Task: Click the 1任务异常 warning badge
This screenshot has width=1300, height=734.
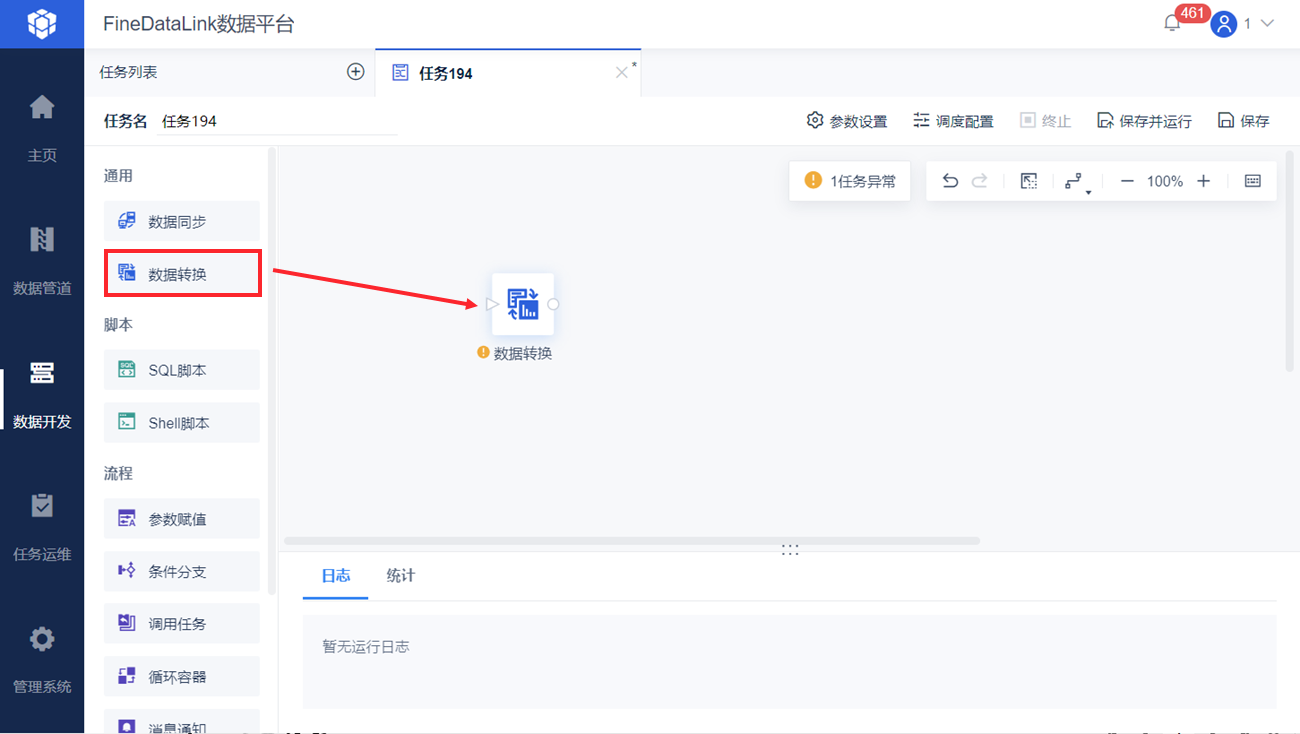Action: click(x=850, y=181)
